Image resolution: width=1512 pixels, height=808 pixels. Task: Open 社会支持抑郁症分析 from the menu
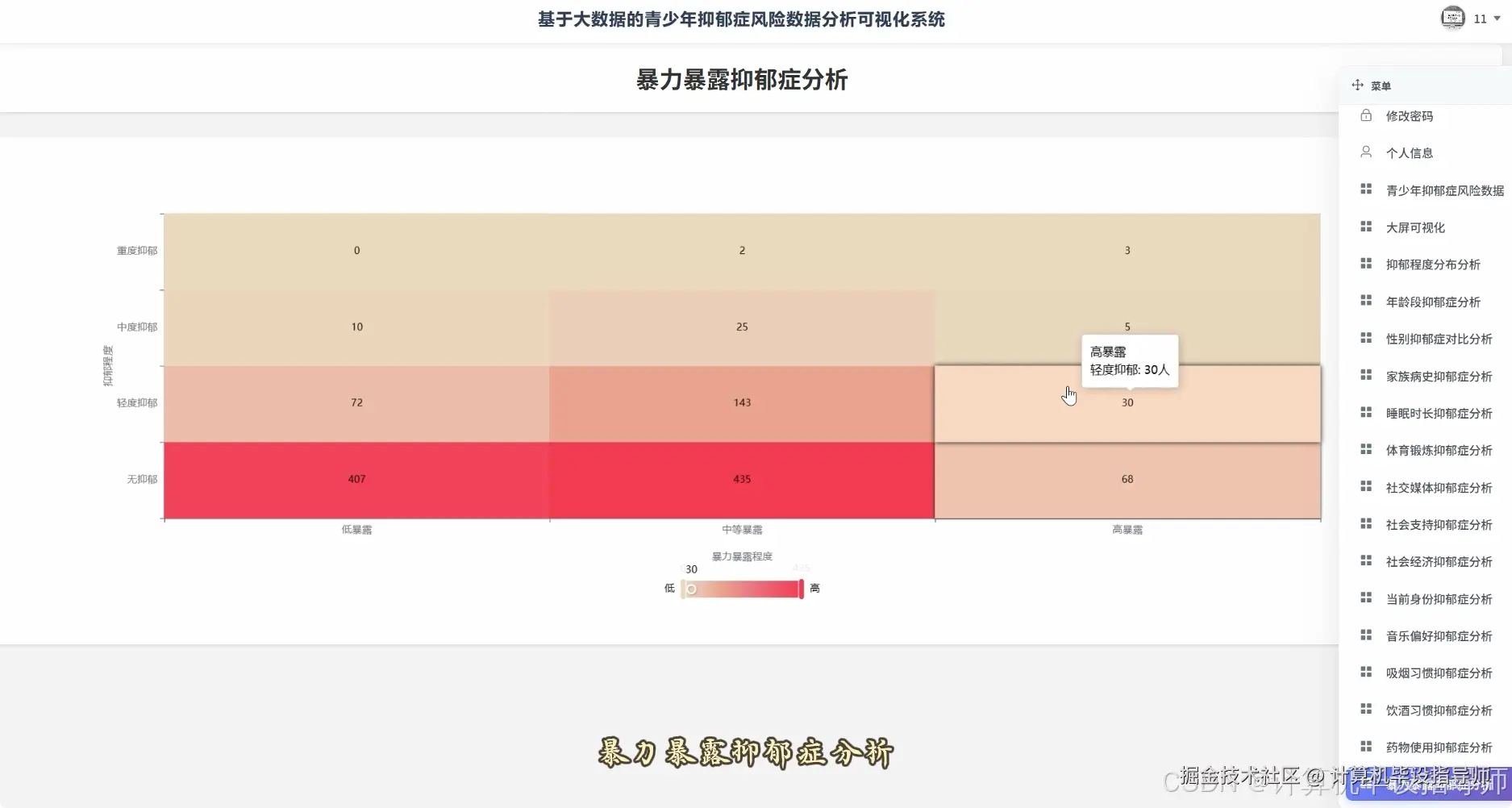click(x=1439, y=524)
